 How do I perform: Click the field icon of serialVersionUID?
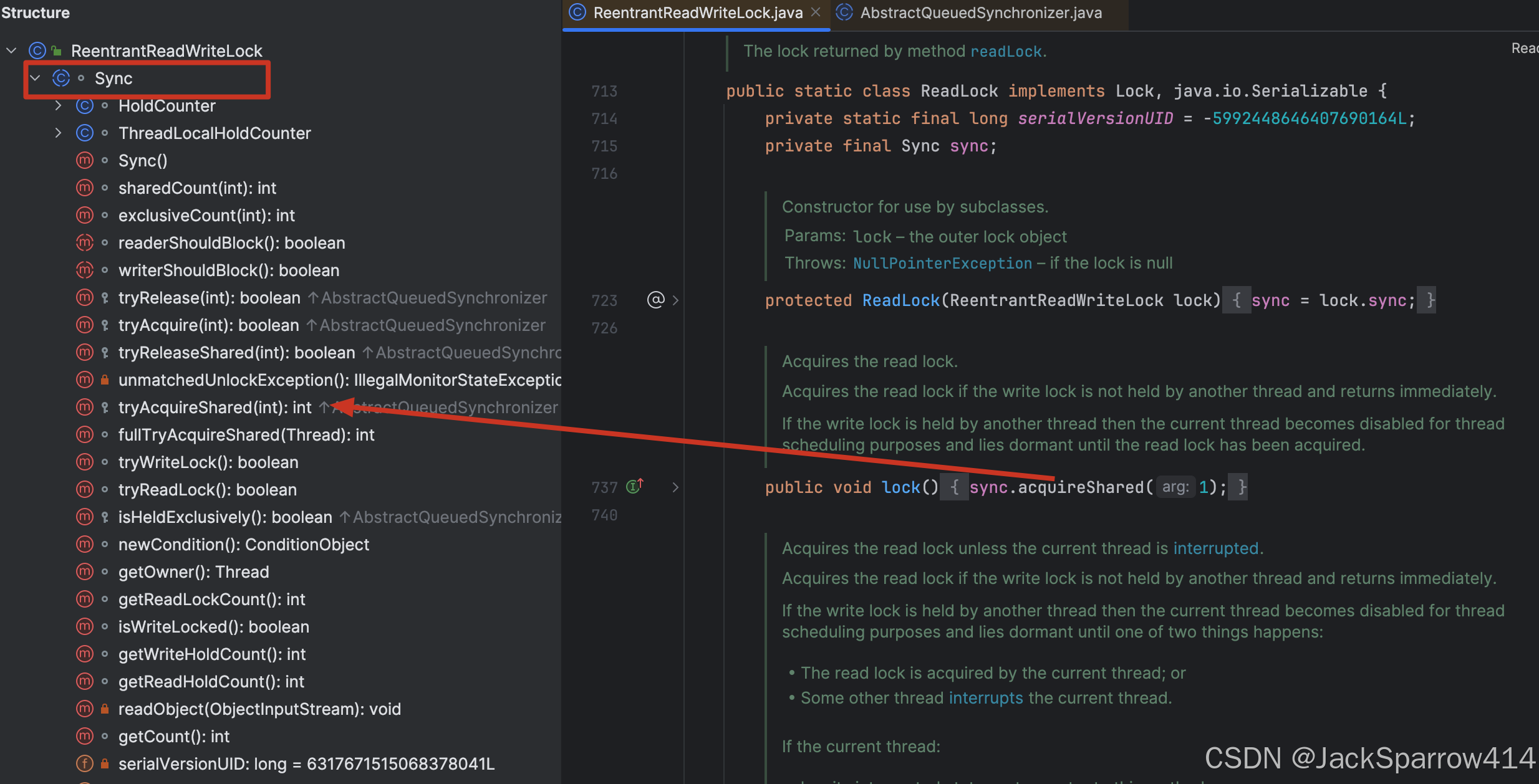85,763
